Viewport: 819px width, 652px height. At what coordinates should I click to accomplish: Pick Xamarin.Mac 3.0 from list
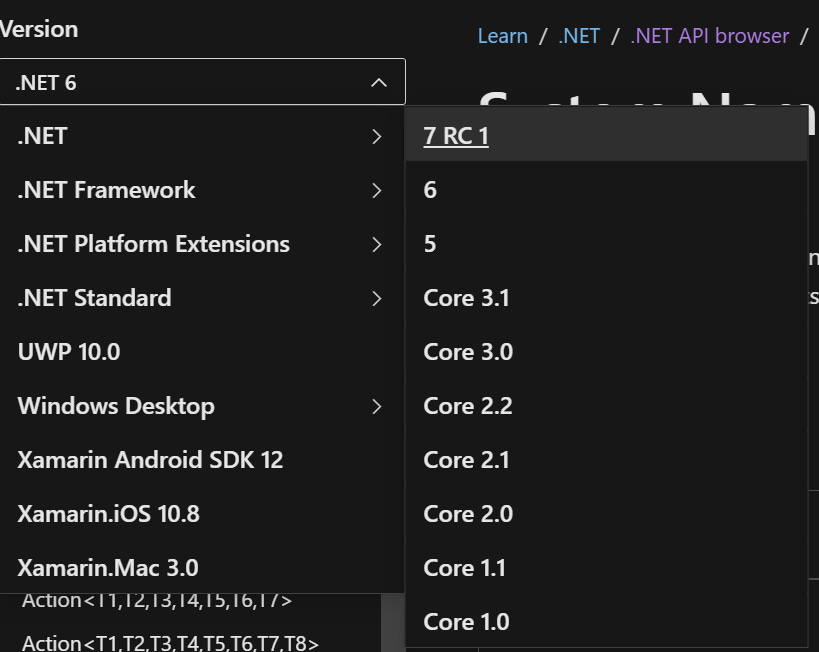tap(108, 568)
